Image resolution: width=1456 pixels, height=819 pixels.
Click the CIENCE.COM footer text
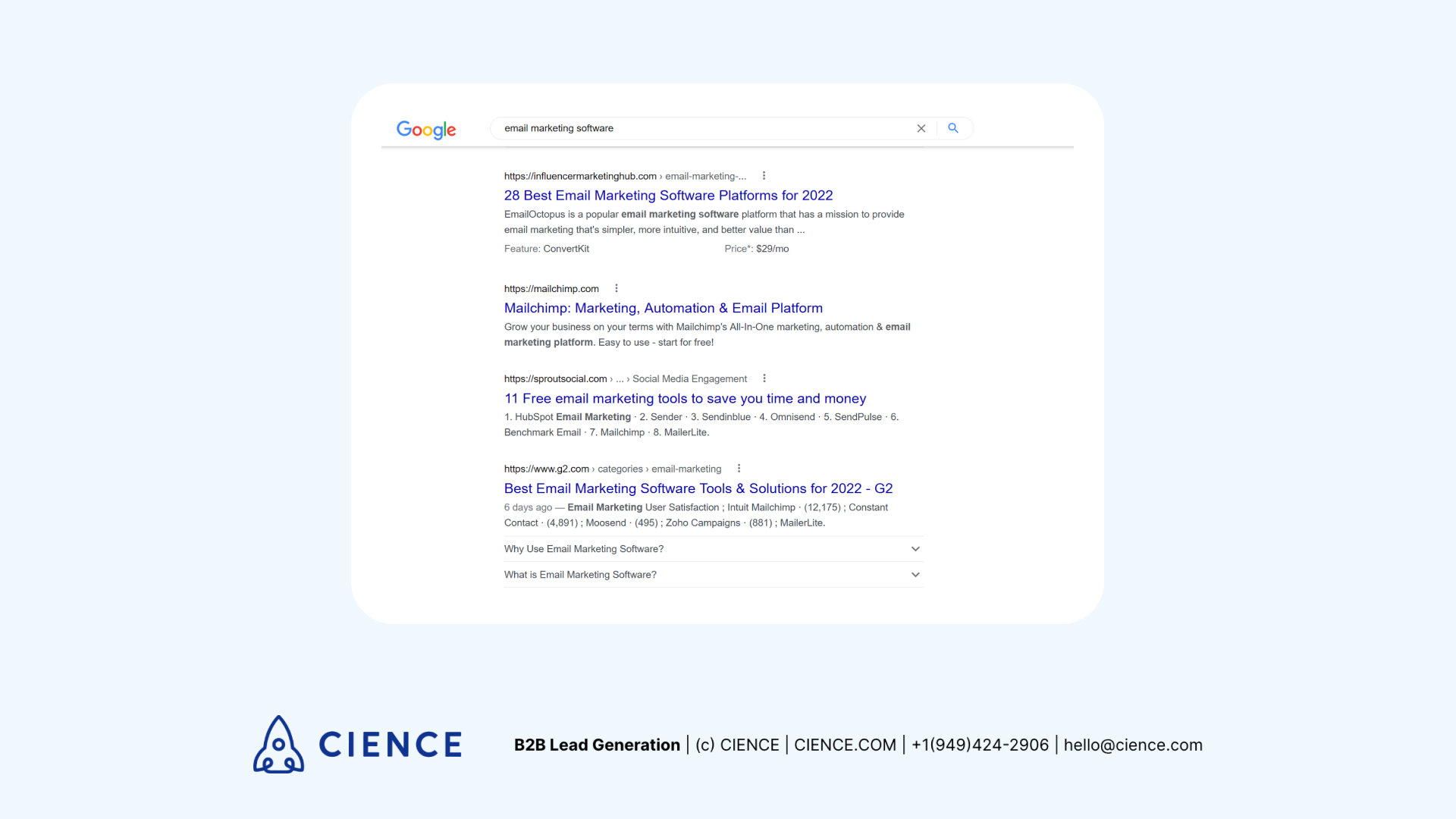(x=845, y=745)
